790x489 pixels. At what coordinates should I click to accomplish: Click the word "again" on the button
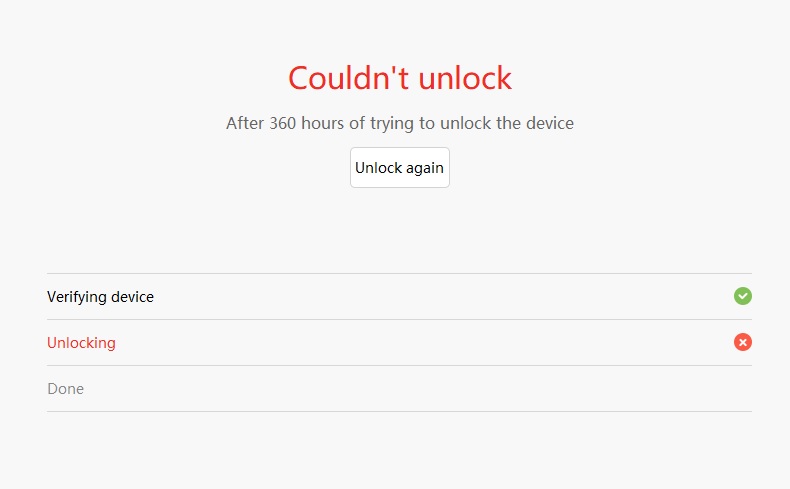click(x=424, y=168)
